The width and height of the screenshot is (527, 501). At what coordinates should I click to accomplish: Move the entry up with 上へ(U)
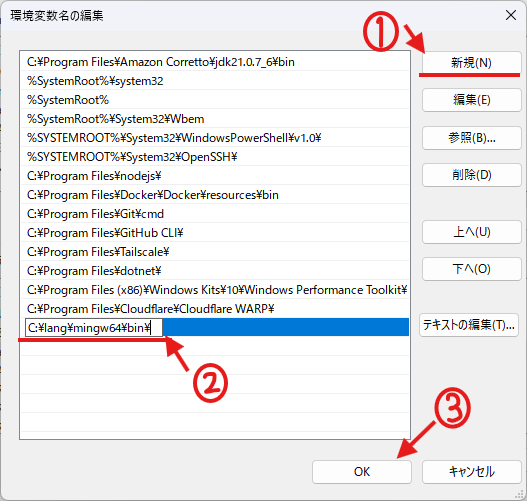pyautogui.click(x=472, y=232)
